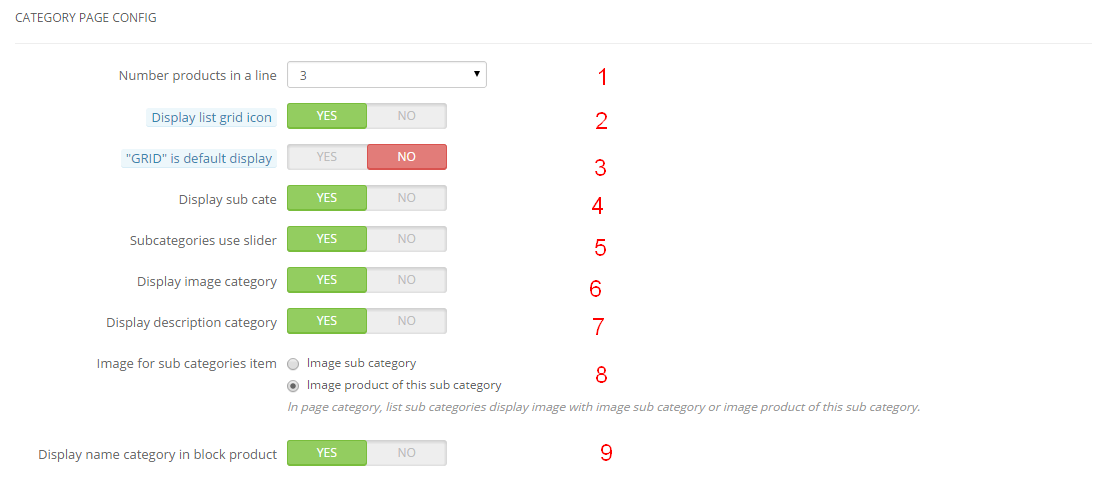The image size is (1108, 477).
Task: Set Display list grid icon to NO
Action: [406, 116]
